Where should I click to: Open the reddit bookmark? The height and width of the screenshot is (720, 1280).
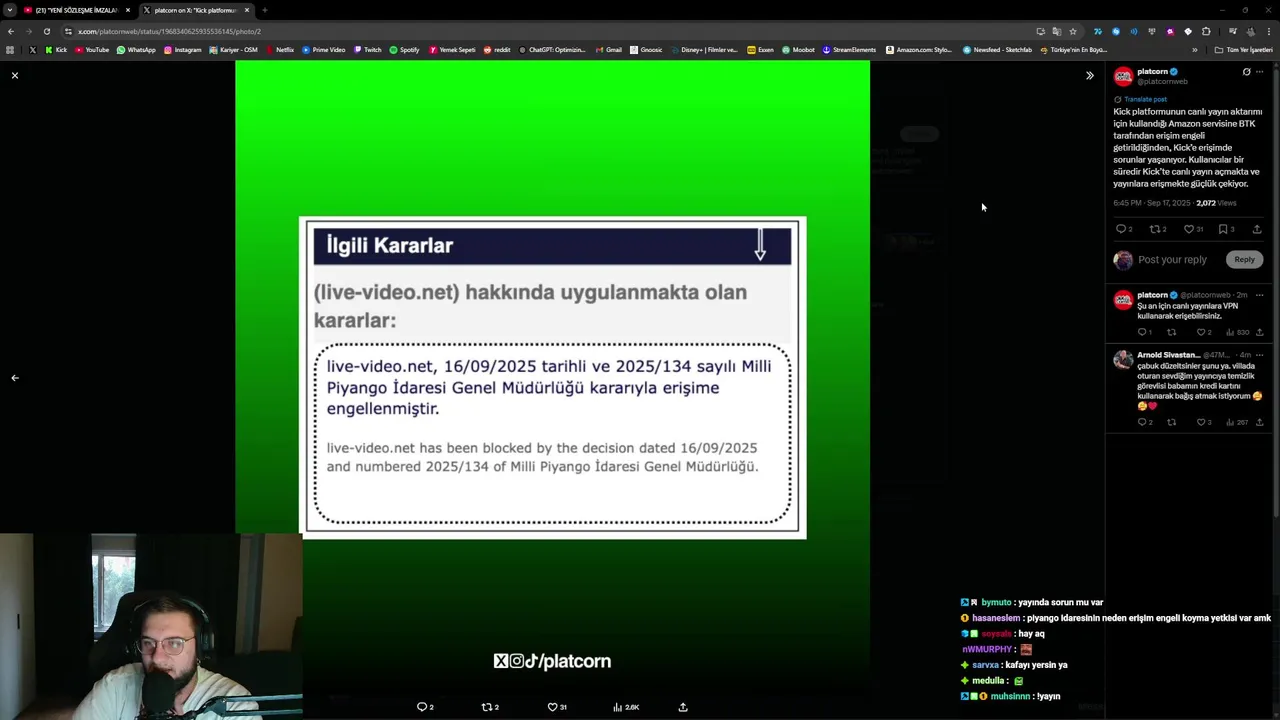point(496,49)
